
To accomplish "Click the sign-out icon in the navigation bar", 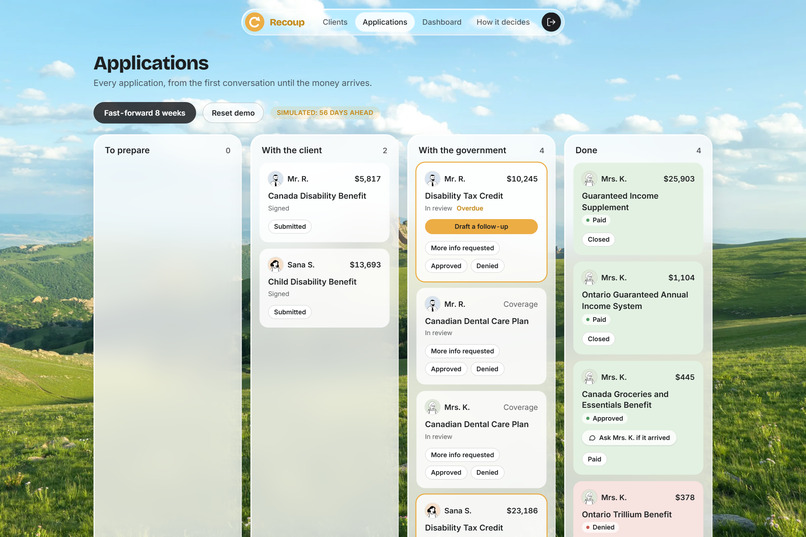I will pyautogui.click(x=551, y=22).
